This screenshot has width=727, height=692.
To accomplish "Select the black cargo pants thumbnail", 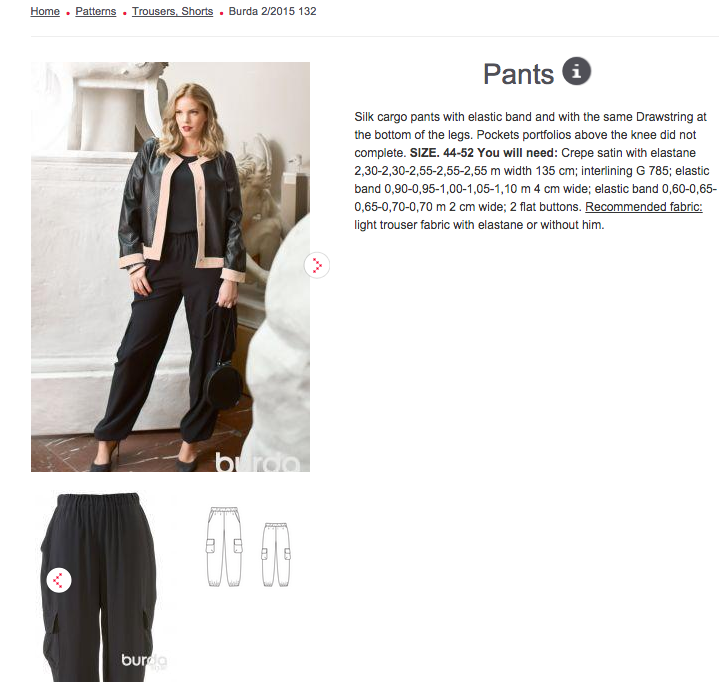I will tap(101, 587).
